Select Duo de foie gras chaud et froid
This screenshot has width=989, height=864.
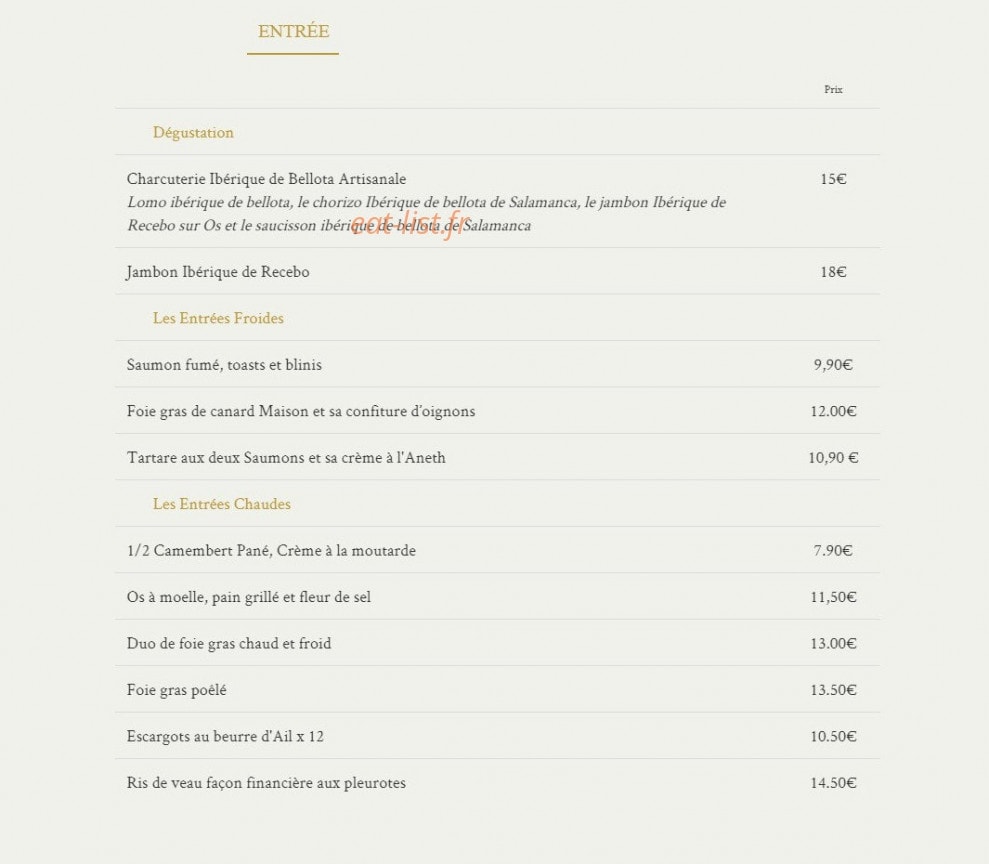229,643
